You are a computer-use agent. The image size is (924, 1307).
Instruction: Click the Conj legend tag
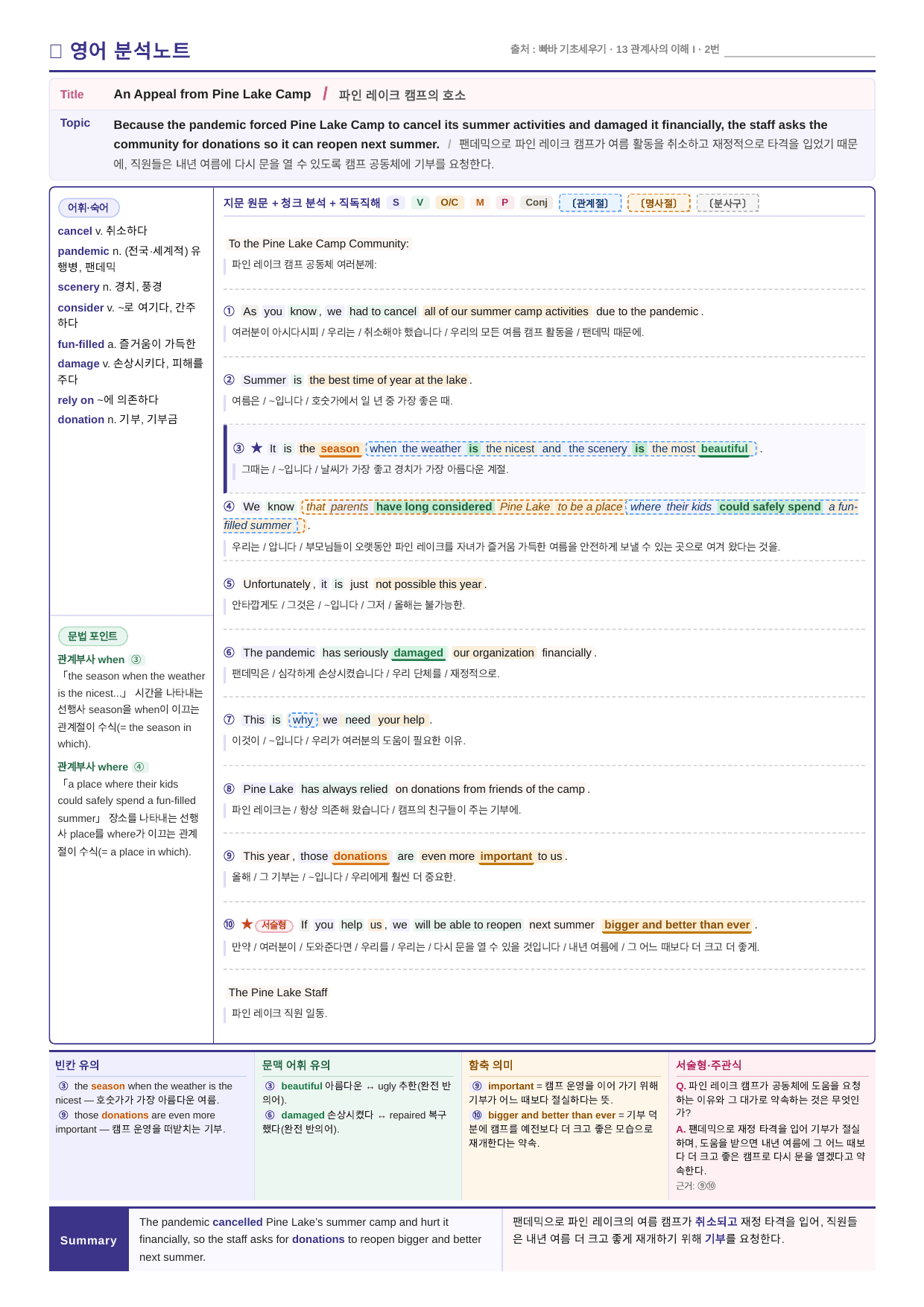[x=537, y=203]
